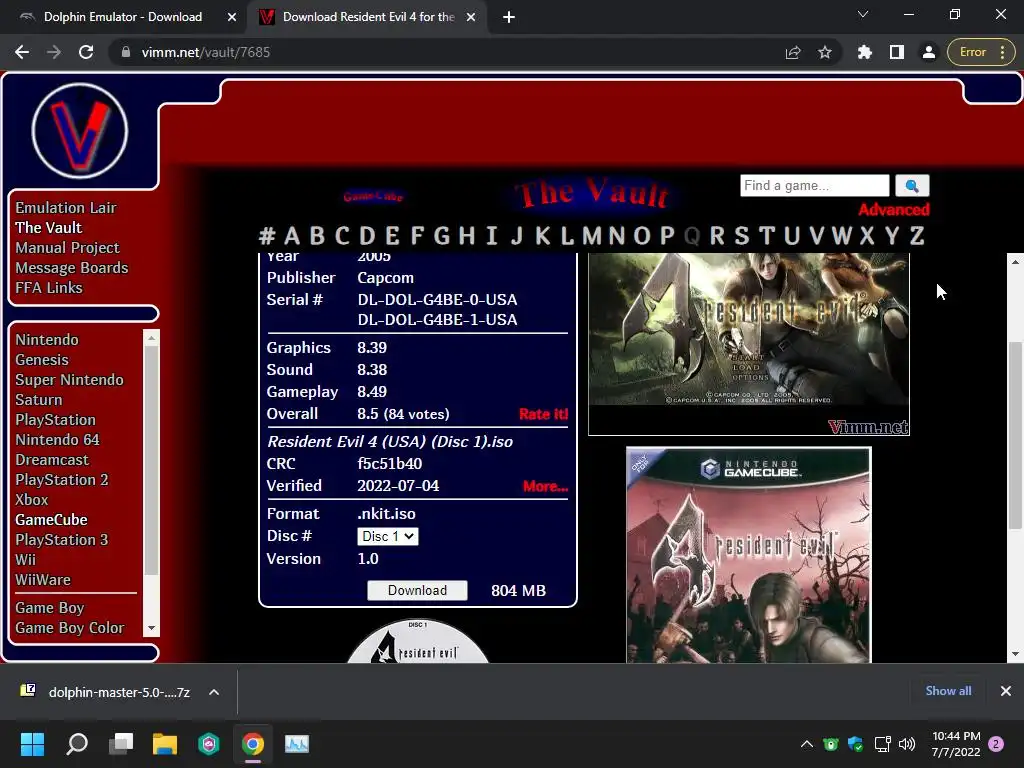Open the Windows Start menu
This screenshot has height=768, width=1024.
point(32,744)
